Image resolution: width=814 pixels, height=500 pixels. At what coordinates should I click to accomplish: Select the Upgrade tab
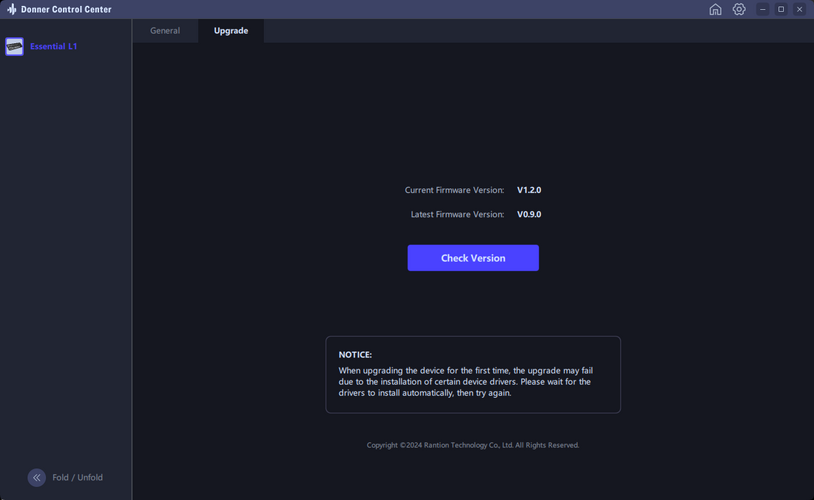pyautogui.click(x=231, y=31)
